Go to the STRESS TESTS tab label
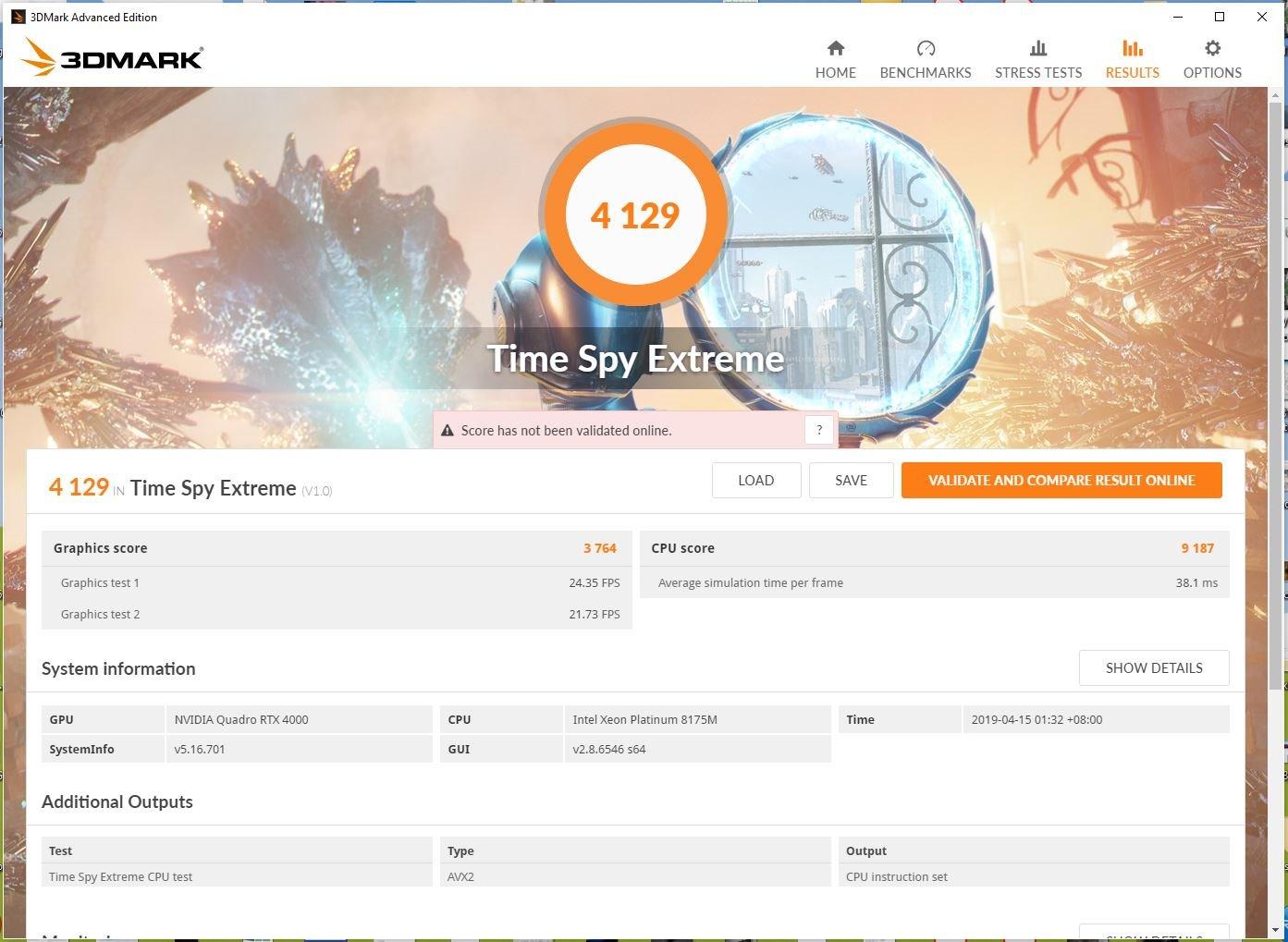This screenshot has width=1288, height=942. [1037, 73]
